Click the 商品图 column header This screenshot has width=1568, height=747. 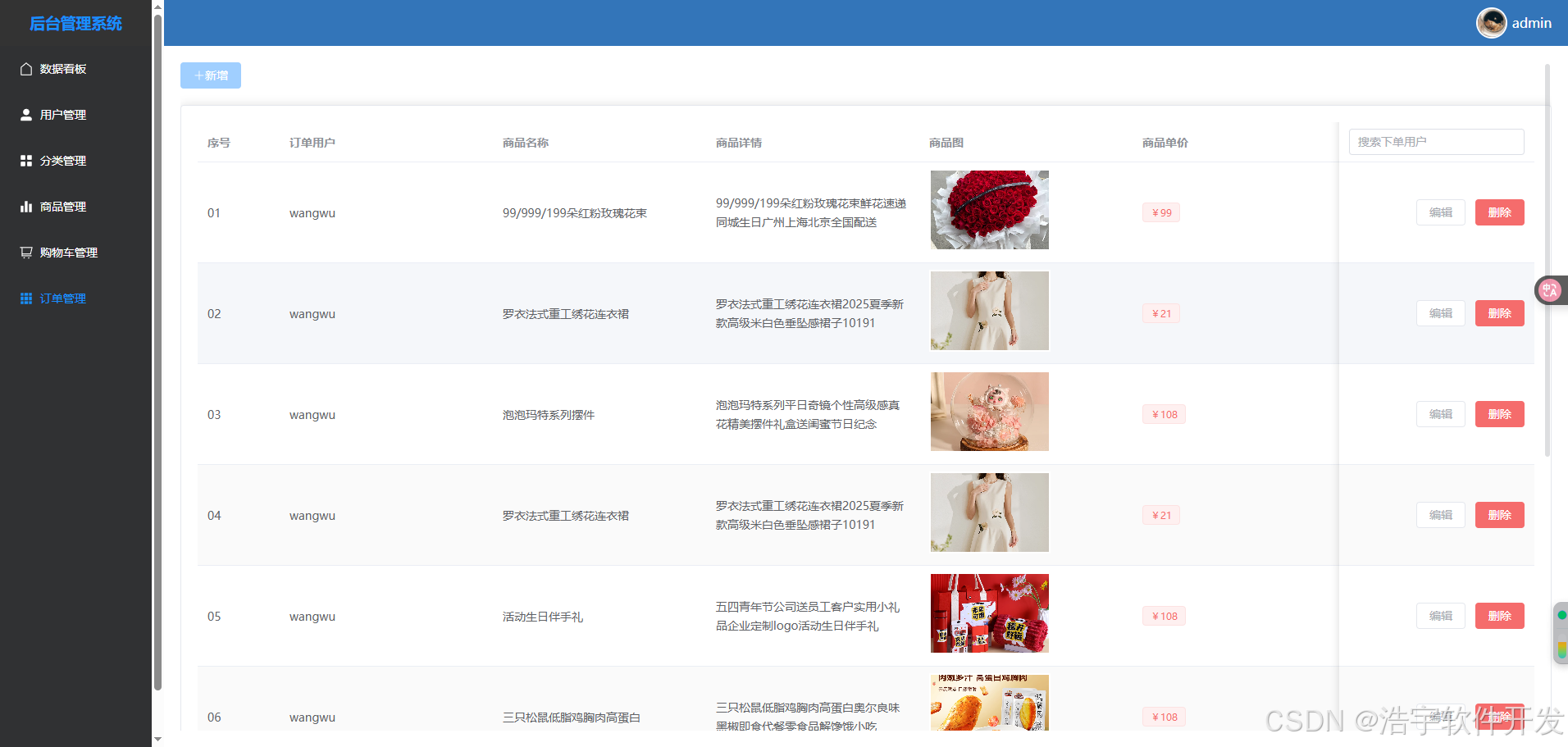click(x=946, y=143)
